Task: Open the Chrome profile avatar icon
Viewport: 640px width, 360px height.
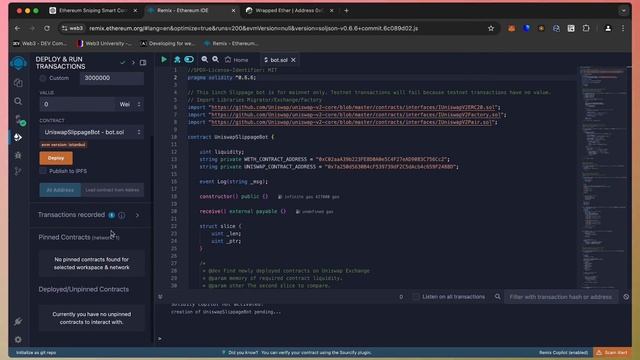Action: (608, 28)
